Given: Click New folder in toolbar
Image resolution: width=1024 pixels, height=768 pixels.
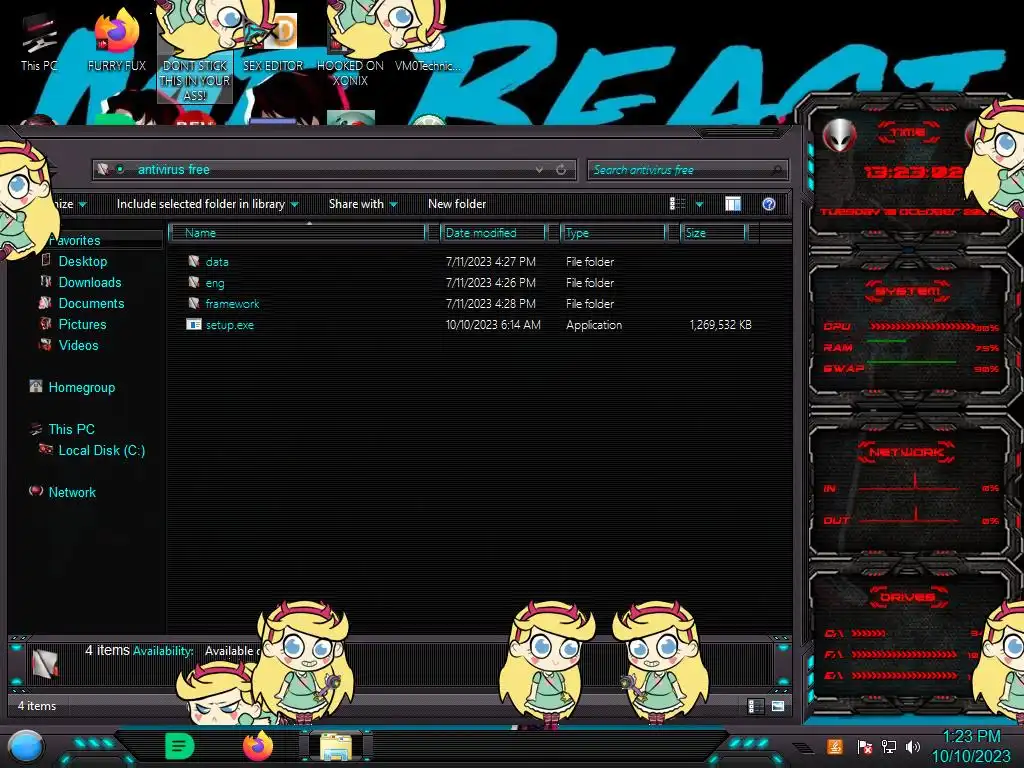Looking at the screenshot, I should [457, 204].
